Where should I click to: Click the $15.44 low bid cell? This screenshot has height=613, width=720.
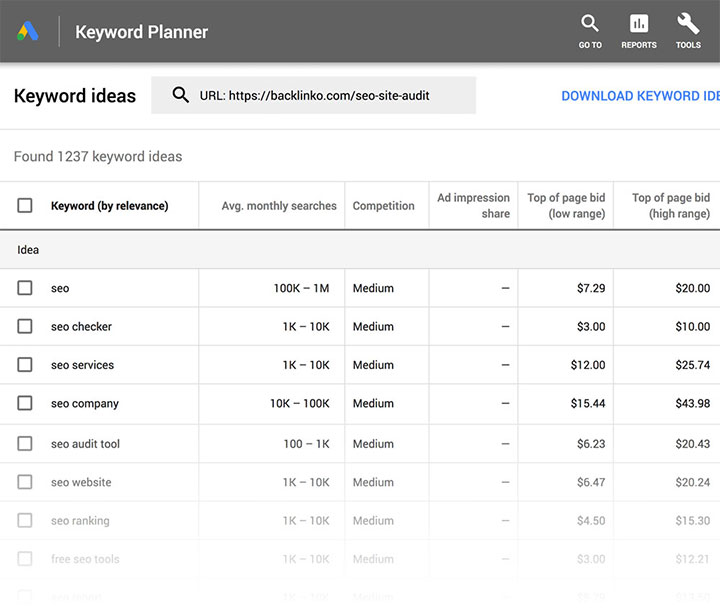(588, 404)
